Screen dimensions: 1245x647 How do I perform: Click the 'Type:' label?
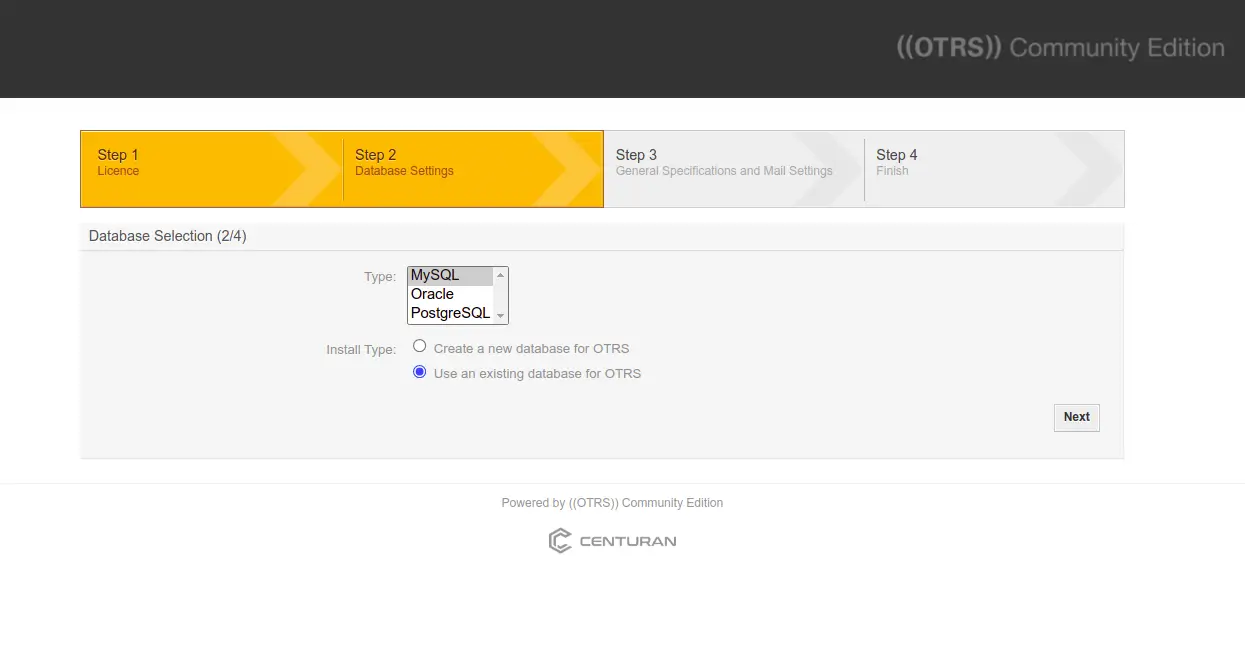(380, 277)
